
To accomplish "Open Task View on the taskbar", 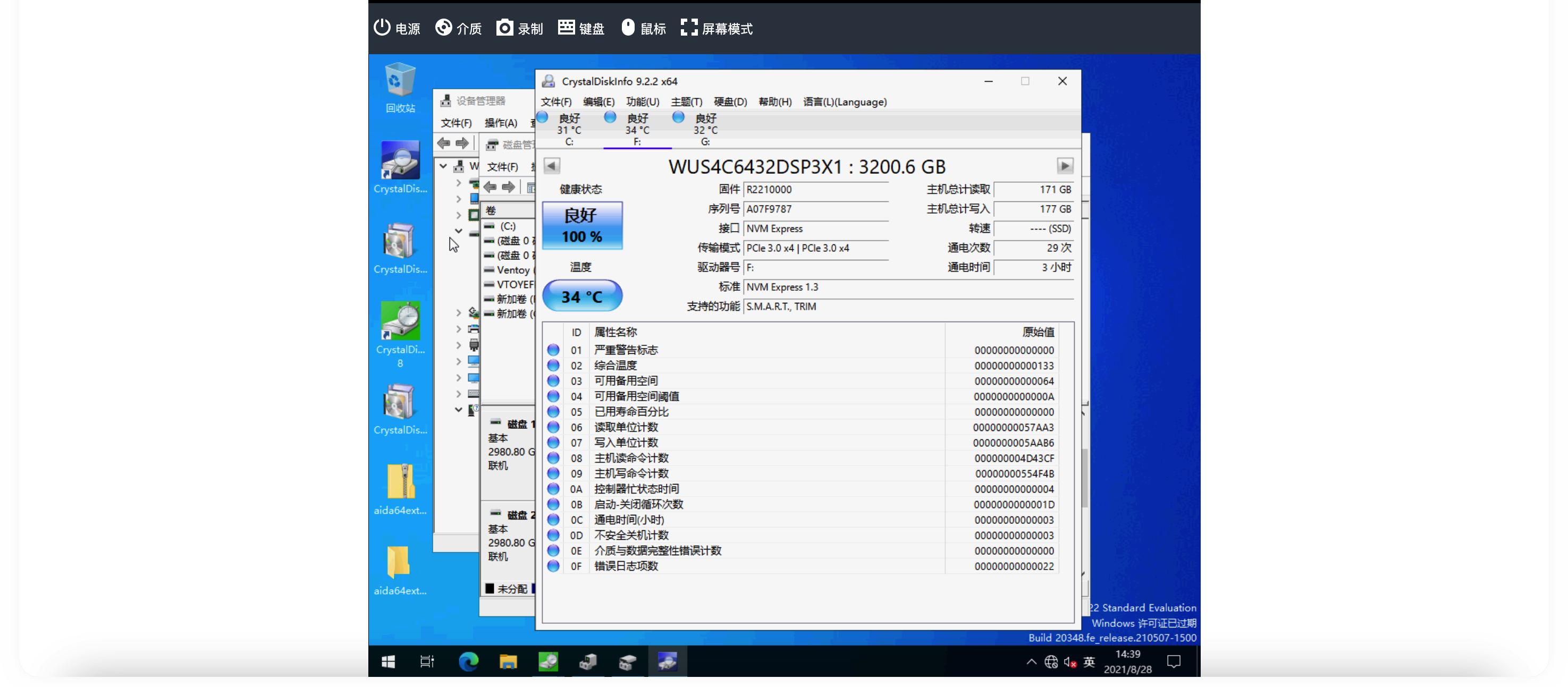I will [x=427, y=661].
